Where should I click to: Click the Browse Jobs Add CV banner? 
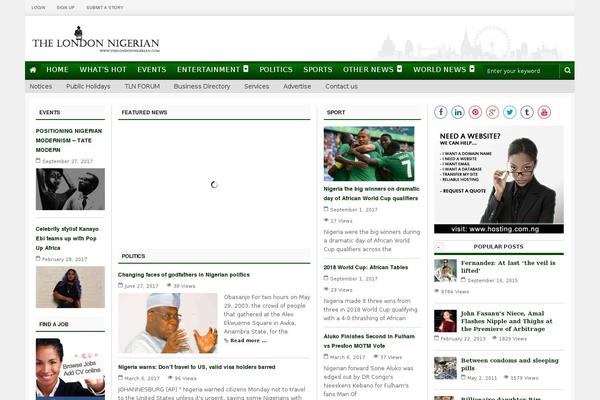pos(70,369)
